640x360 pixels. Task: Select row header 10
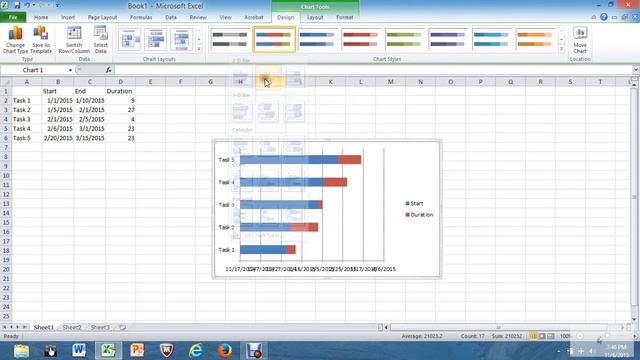pos(6,176)
